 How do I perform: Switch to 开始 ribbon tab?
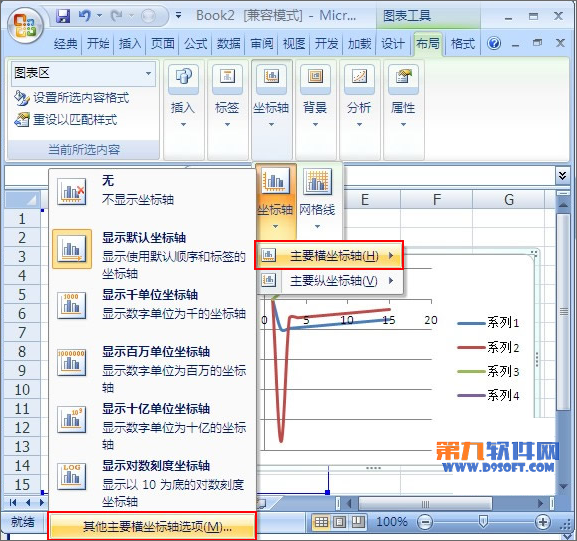98,44
